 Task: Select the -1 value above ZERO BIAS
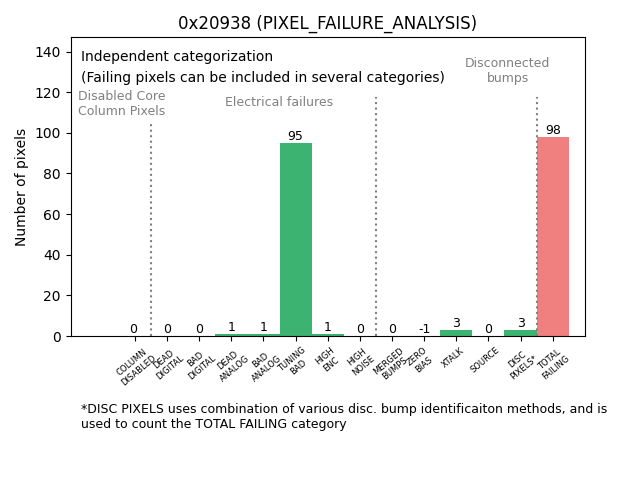click(424, 329)
